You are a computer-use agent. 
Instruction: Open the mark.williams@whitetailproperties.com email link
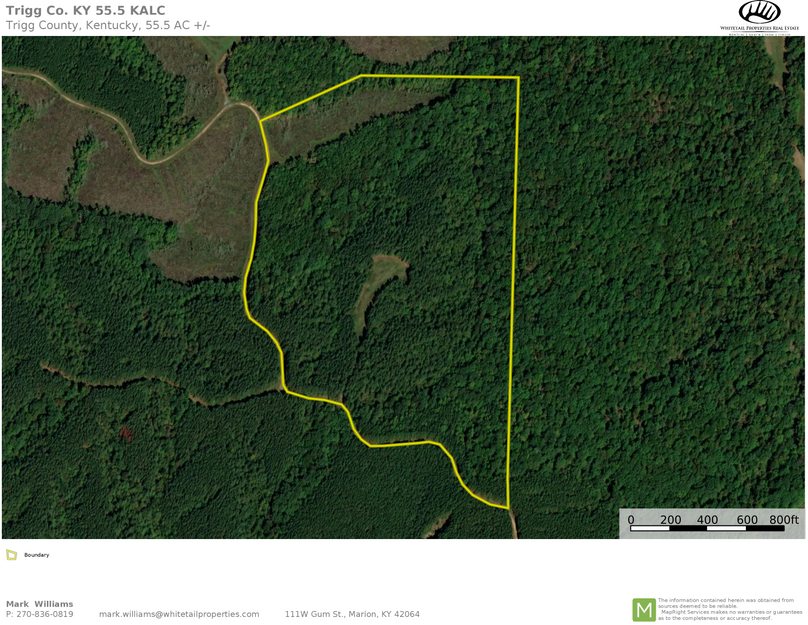point(179,614)
